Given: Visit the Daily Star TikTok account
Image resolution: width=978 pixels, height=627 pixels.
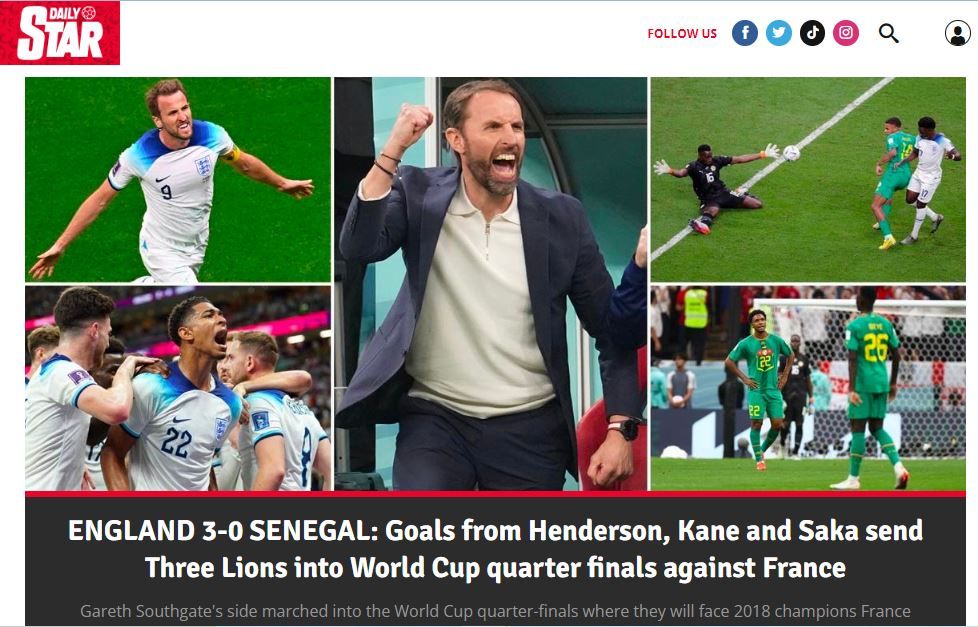Looking at the screenshot, I should coord(812,33).
